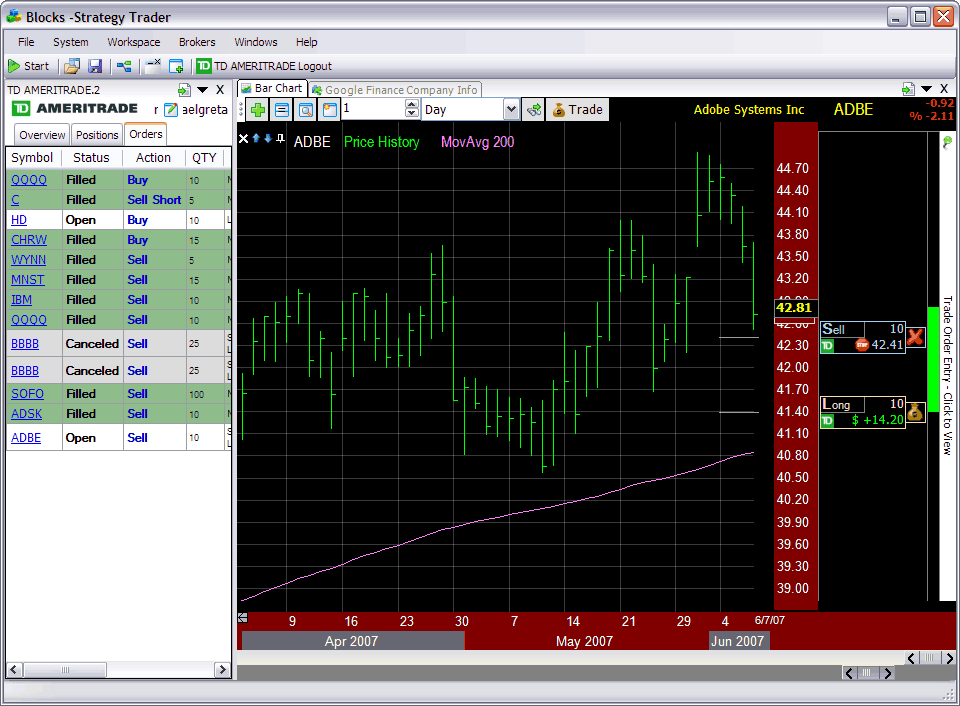The image size is (960, 706).
Task: Click the bar interval number input field
Action: (372, 109)
